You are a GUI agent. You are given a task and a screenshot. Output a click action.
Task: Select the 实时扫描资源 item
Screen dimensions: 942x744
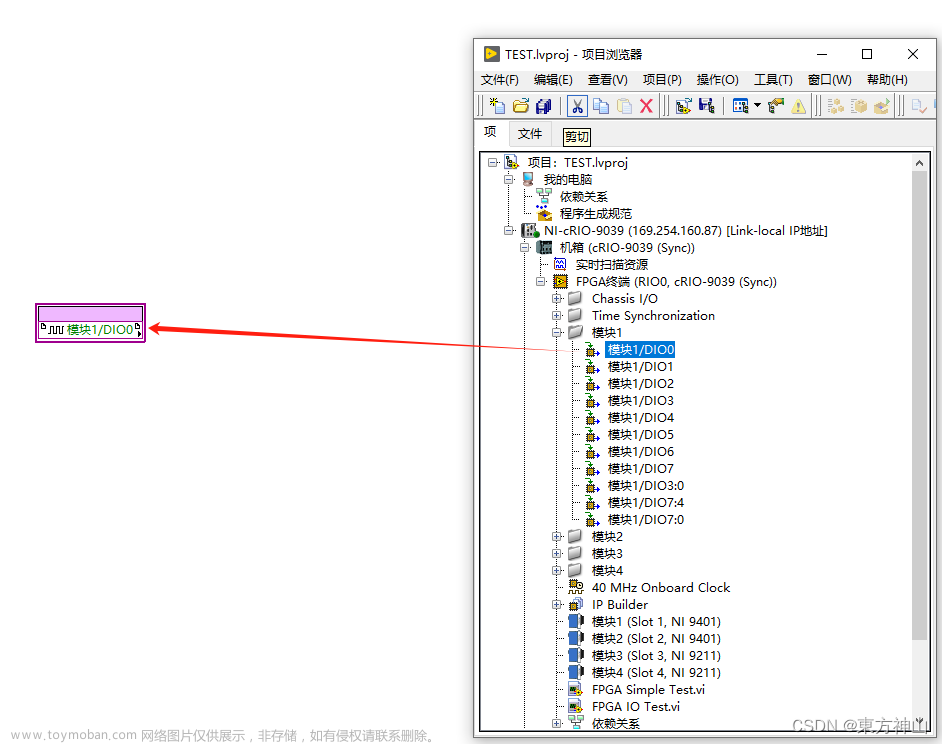[x=612, y=264]
